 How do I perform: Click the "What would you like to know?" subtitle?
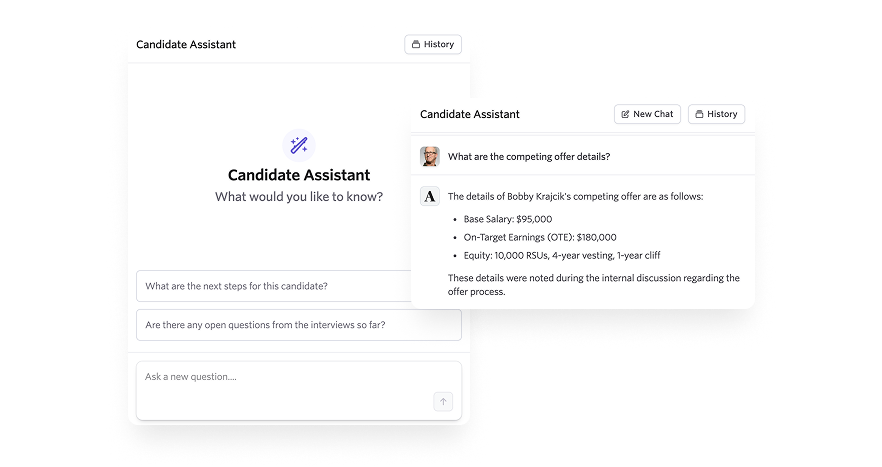coord(298,197)
